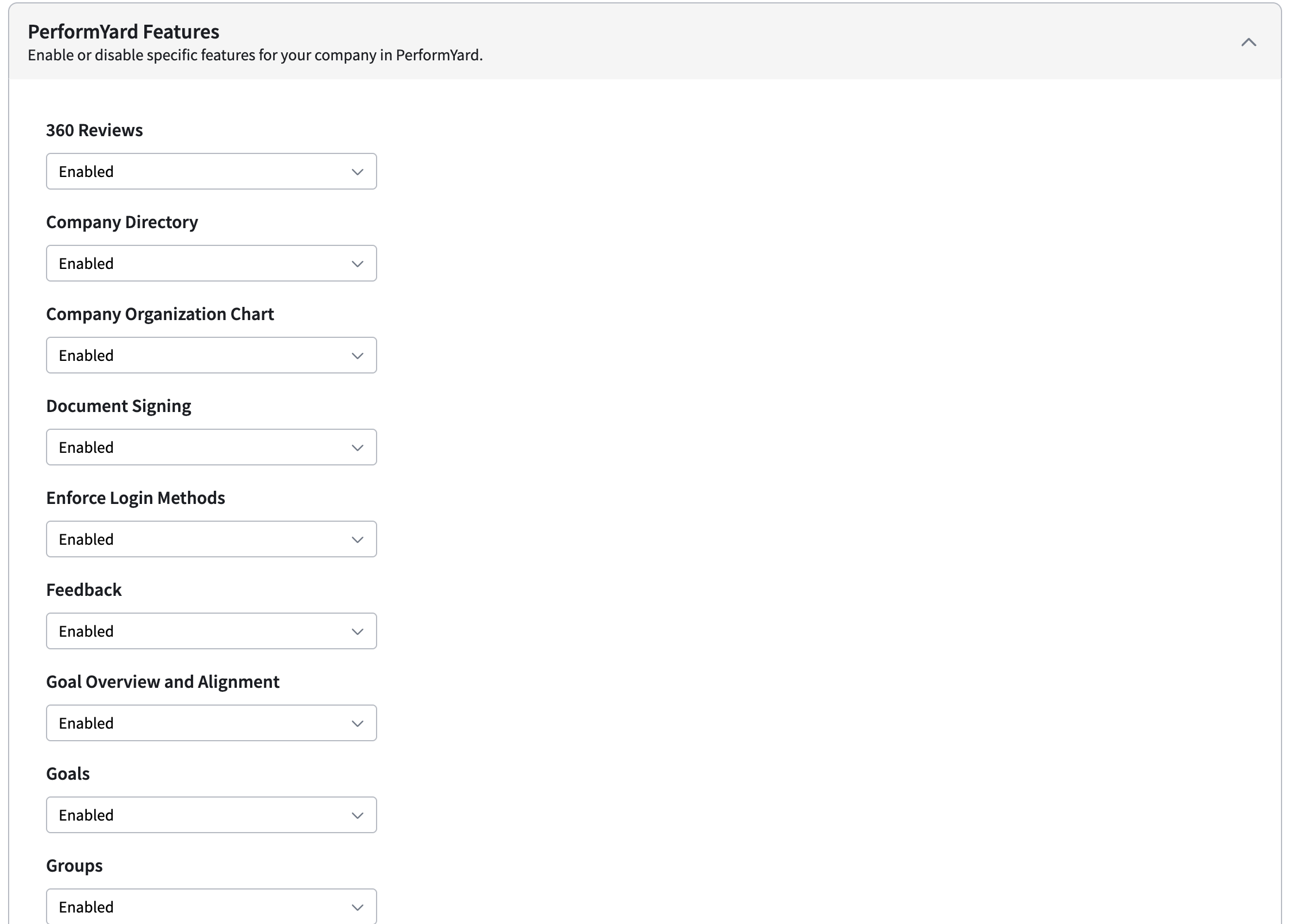
Task: Click the Document Signing label
Action: click(x=118, y=406)
